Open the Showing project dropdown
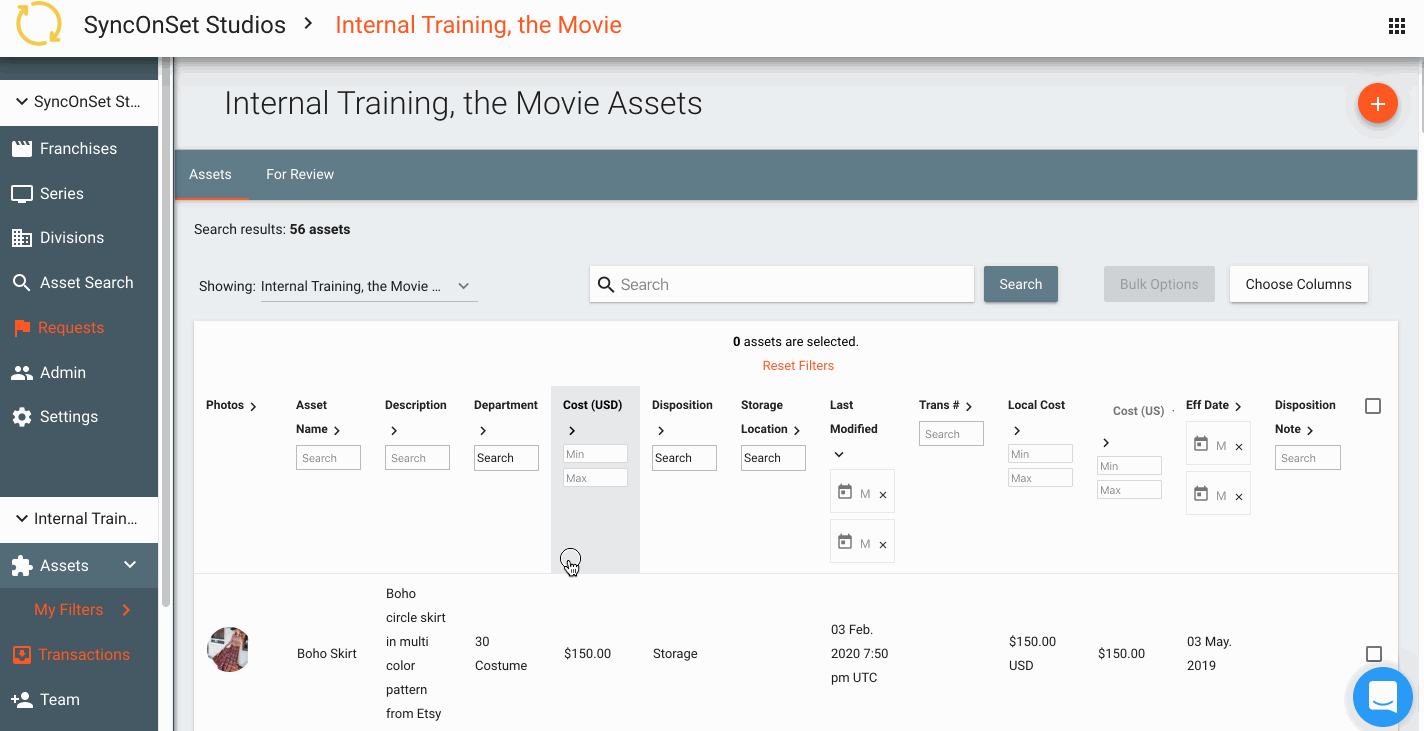The height and width of the screenshot is (731, 1424). click(369, 286)
